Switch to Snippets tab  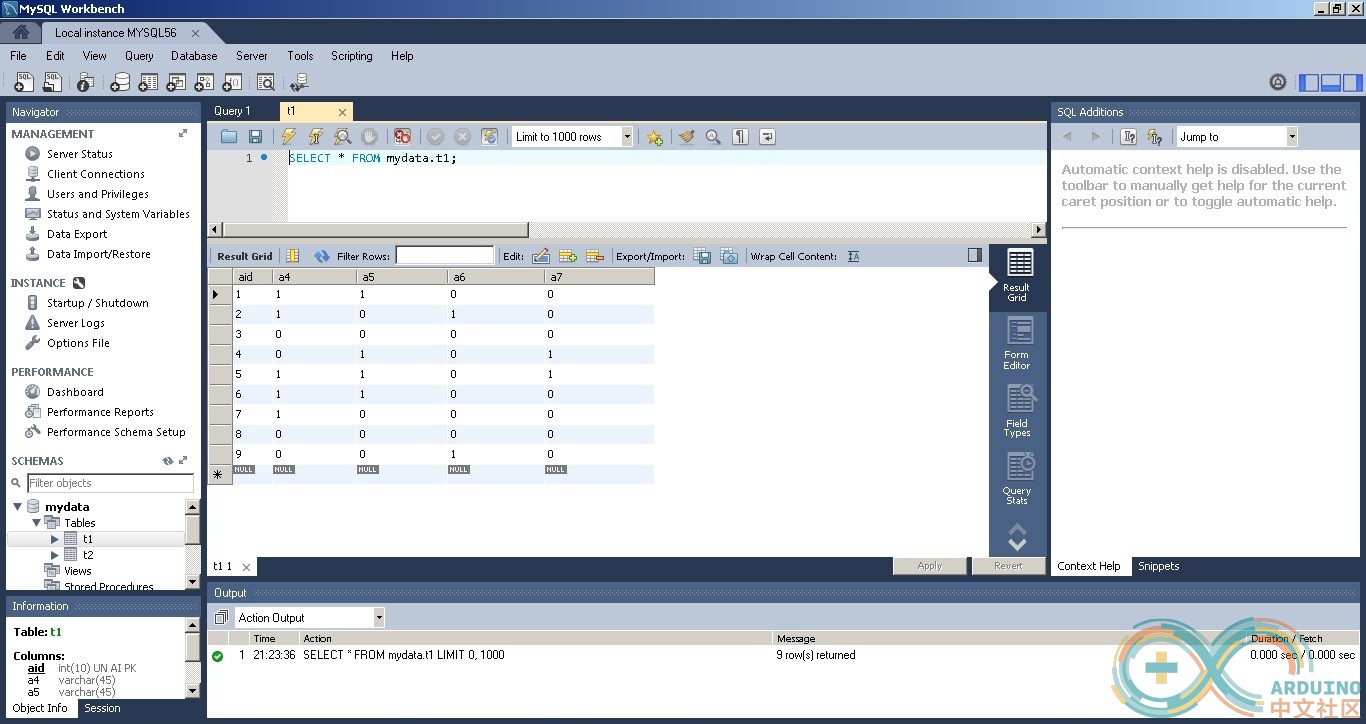tap(1159, 566)
